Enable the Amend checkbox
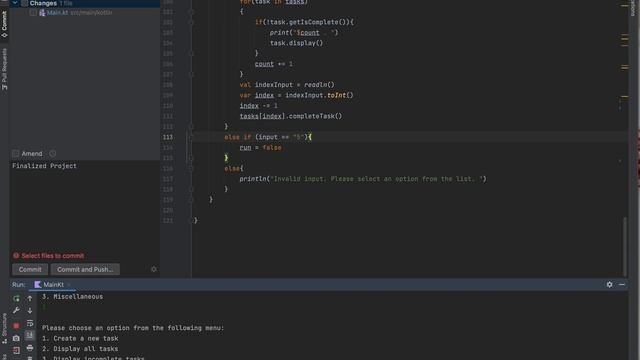This screenshot has width=640, height=360. (x=16, y=154)
